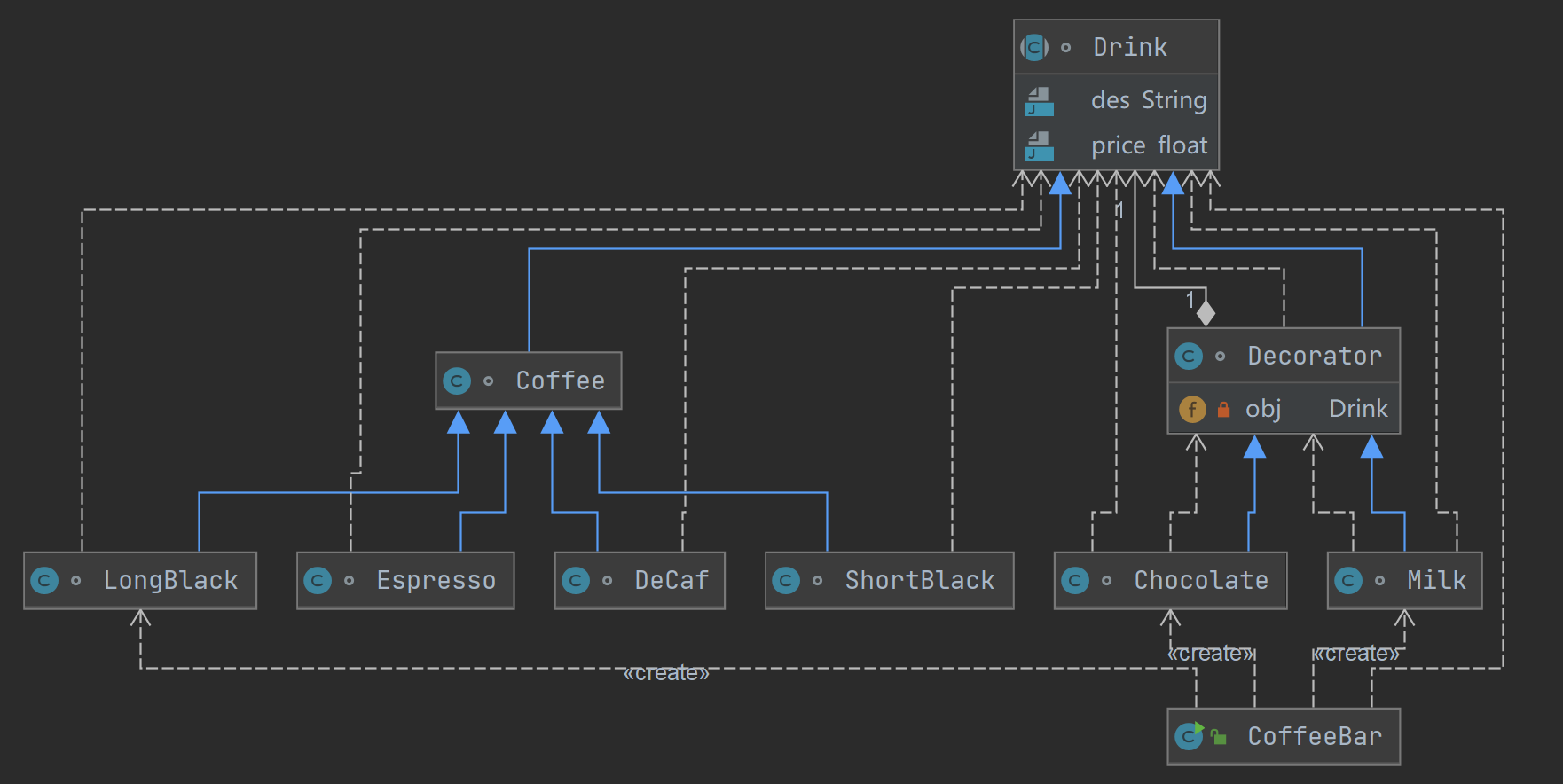Viewport: 1563px width, 784px height.
Task: Click the price float field row
Action: click(1148, 145)
